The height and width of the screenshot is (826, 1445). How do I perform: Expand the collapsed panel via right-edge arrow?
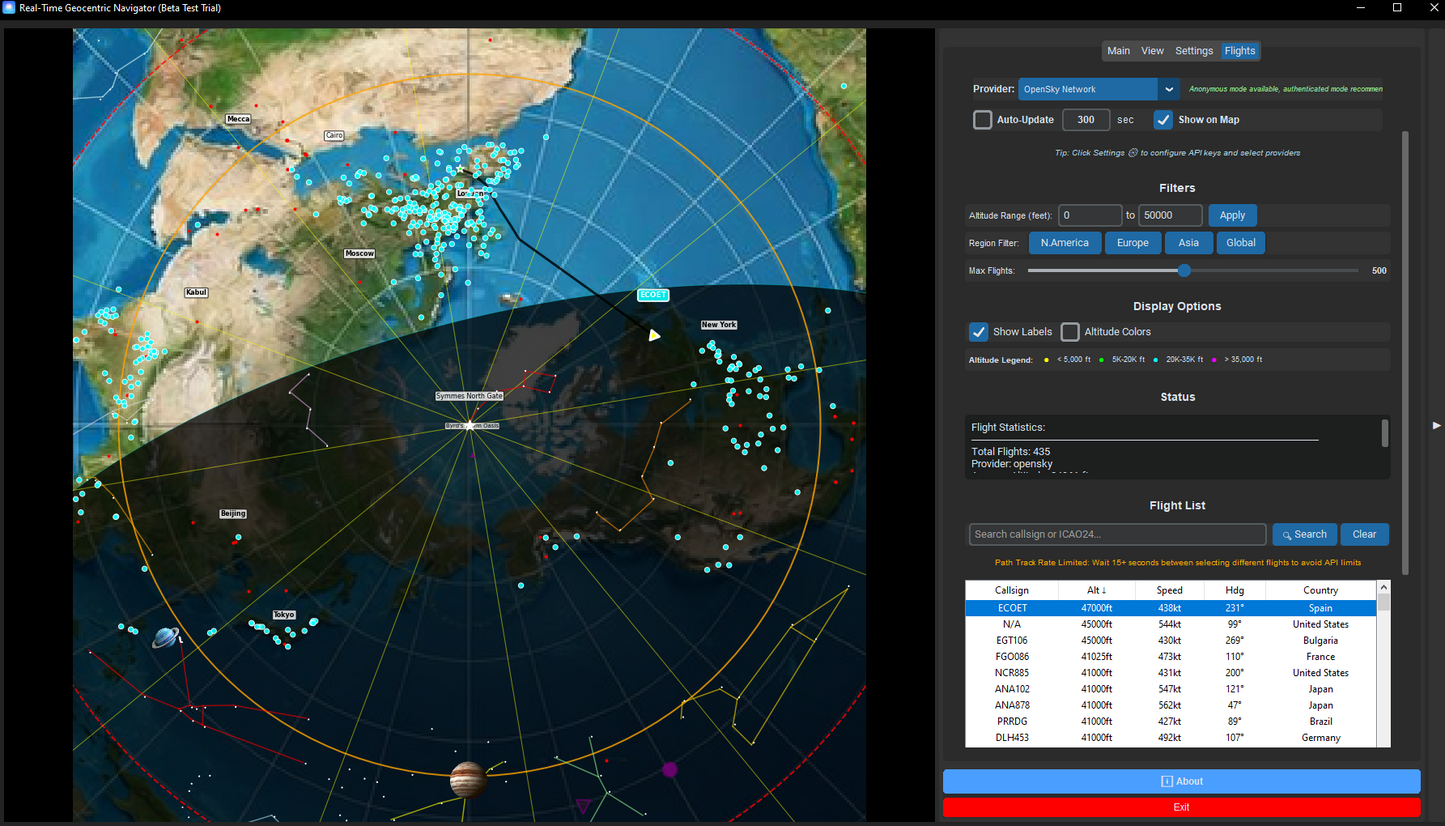pyautogui.click(x=1436, y=425)
